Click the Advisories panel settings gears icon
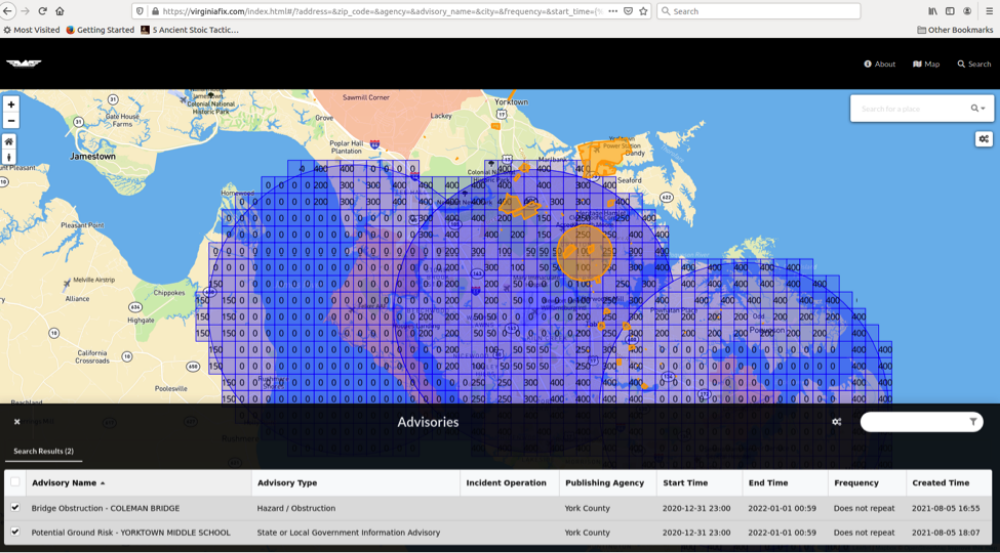The height and width of the screenshot is (553, 1000). click(836, 422)
